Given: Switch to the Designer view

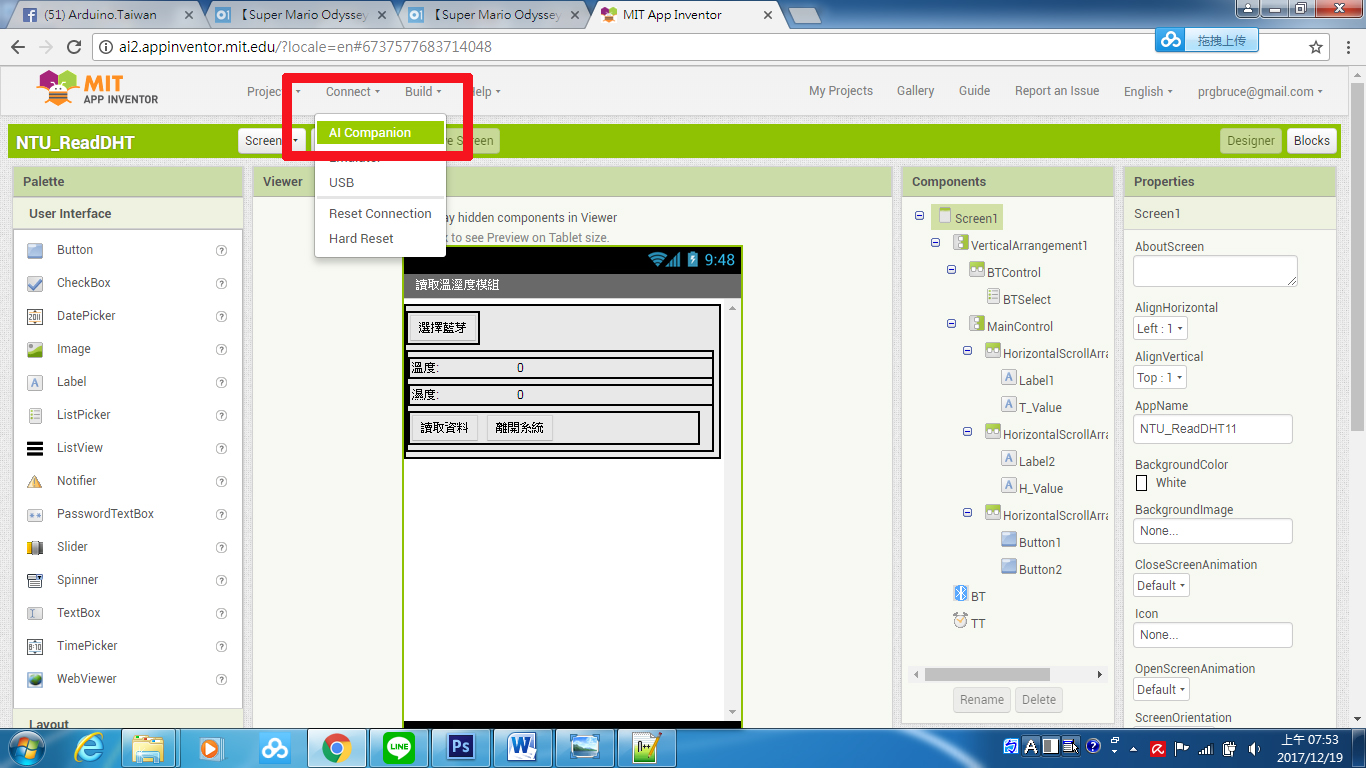Looking at the screenshot, I should coord(1251,141).
